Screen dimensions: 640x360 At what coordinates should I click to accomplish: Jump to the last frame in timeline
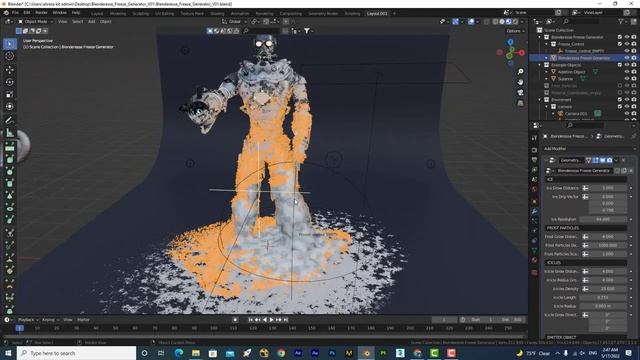[x=286, y=320]
